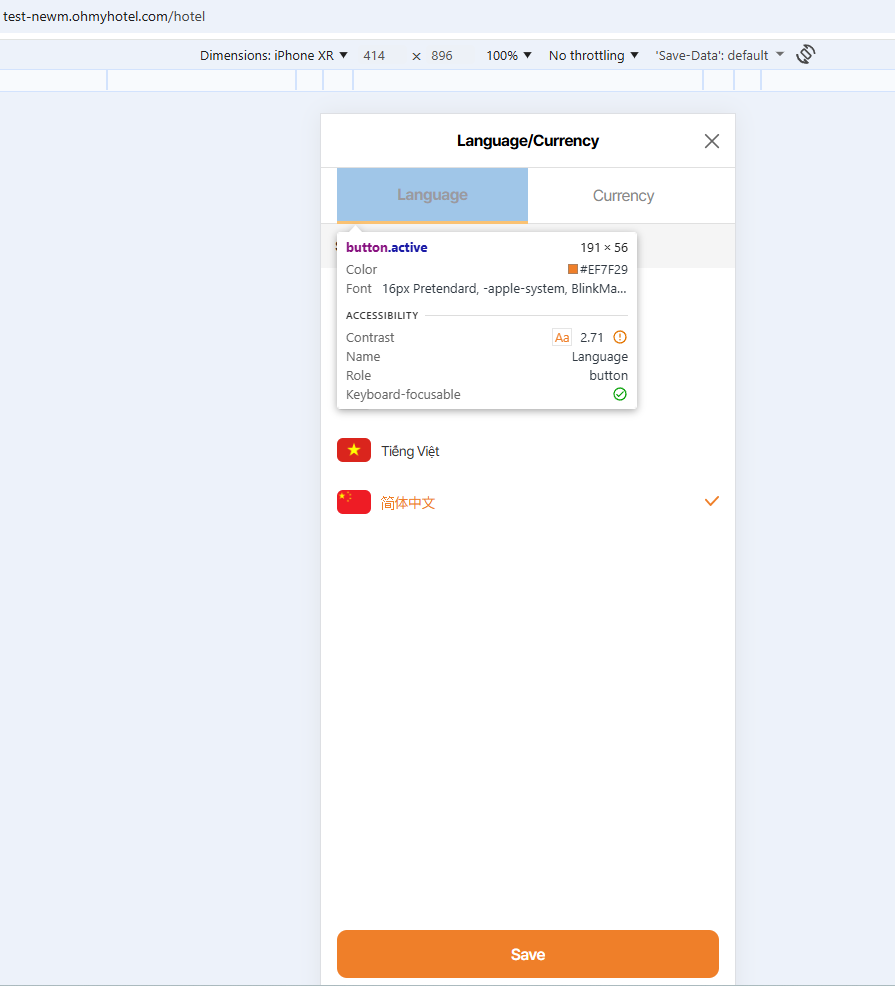
Task: Click the Aa contrast preview icon
Action: pos(562,338)
